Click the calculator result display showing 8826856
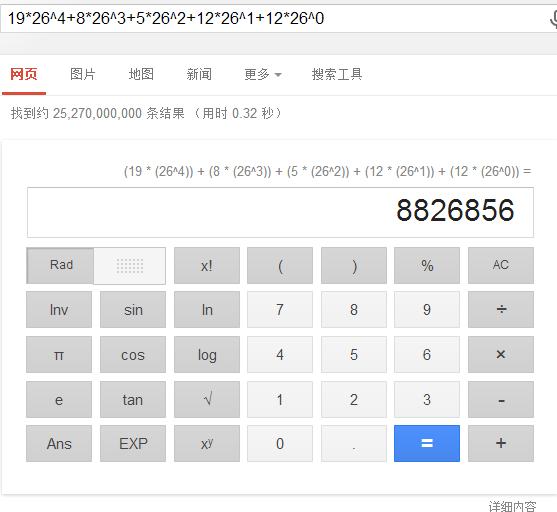This screenshot has height=512, width=557. point(280,212)
